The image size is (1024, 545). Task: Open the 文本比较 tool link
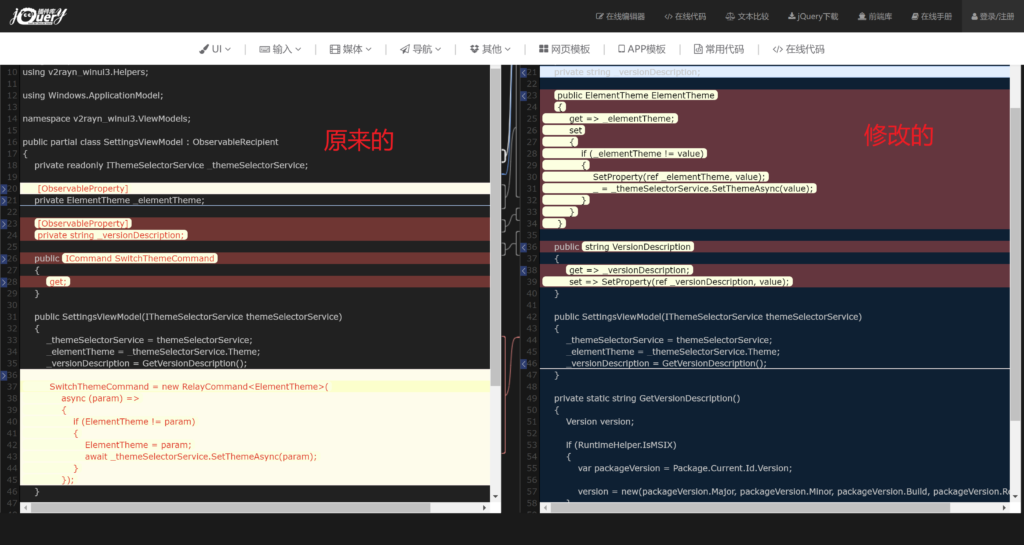click(747, 16)
